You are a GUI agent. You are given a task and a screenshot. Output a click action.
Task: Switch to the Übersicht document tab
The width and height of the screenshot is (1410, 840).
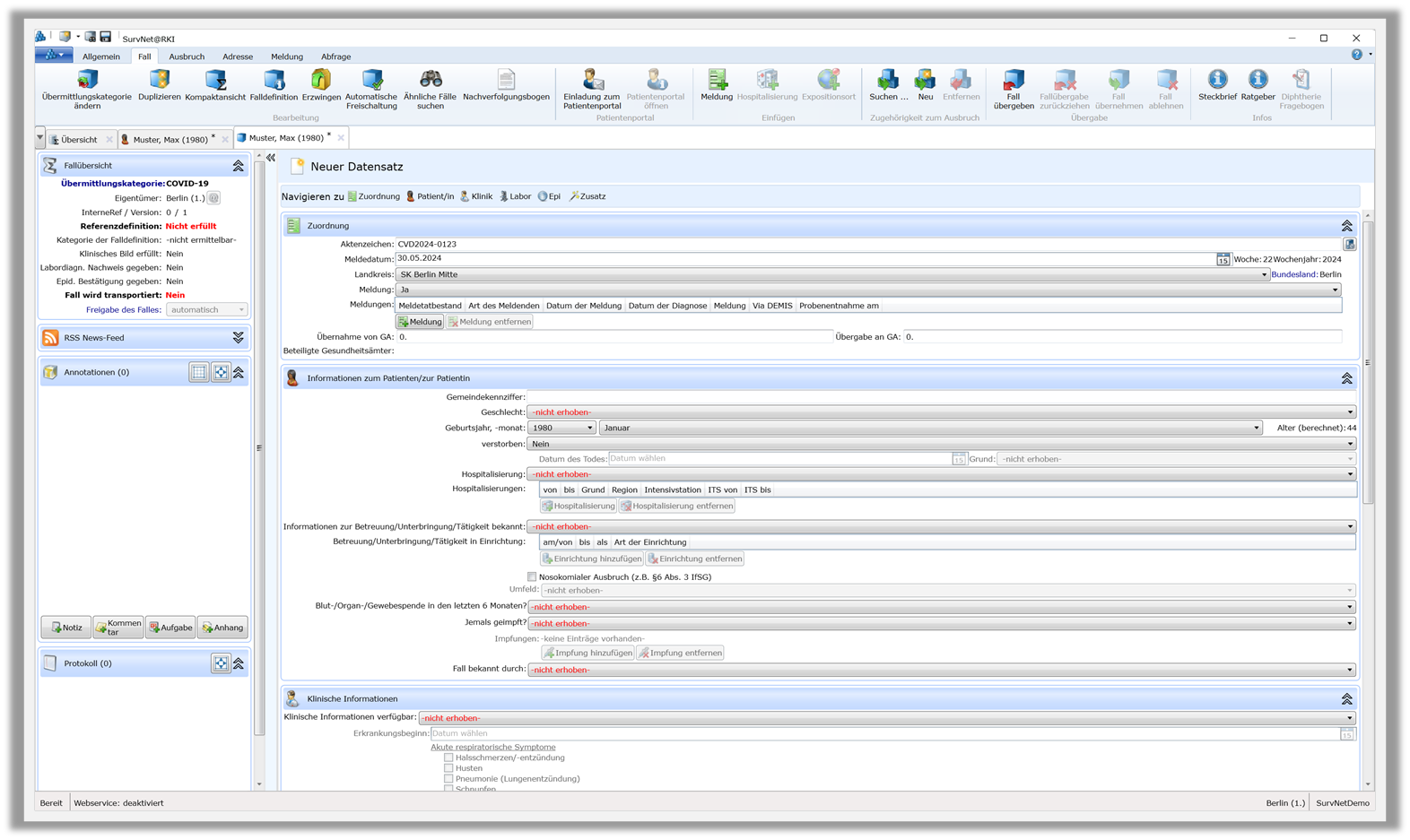(79, 140)
